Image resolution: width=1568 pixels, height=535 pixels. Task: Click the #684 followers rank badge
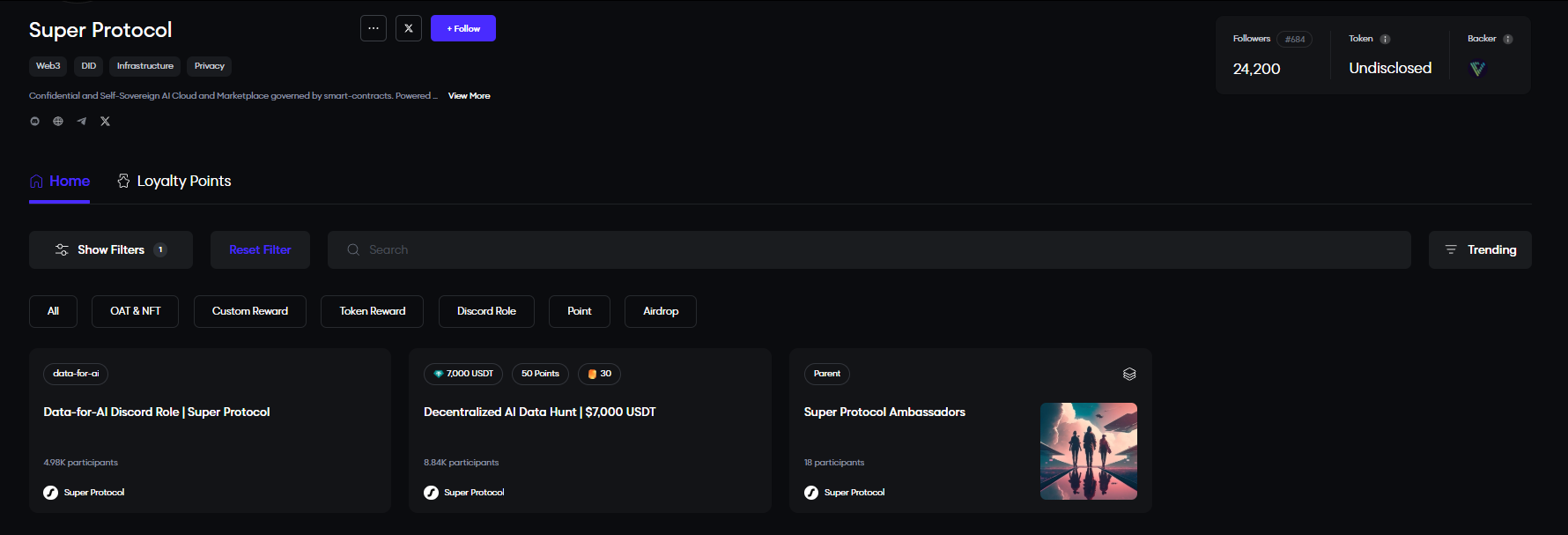[1295, 39]
